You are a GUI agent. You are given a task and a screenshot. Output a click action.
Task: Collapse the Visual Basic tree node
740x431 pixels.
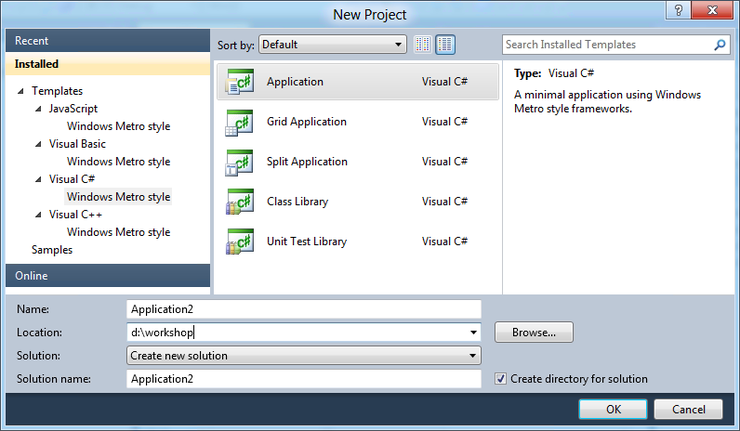pos(38,144)
